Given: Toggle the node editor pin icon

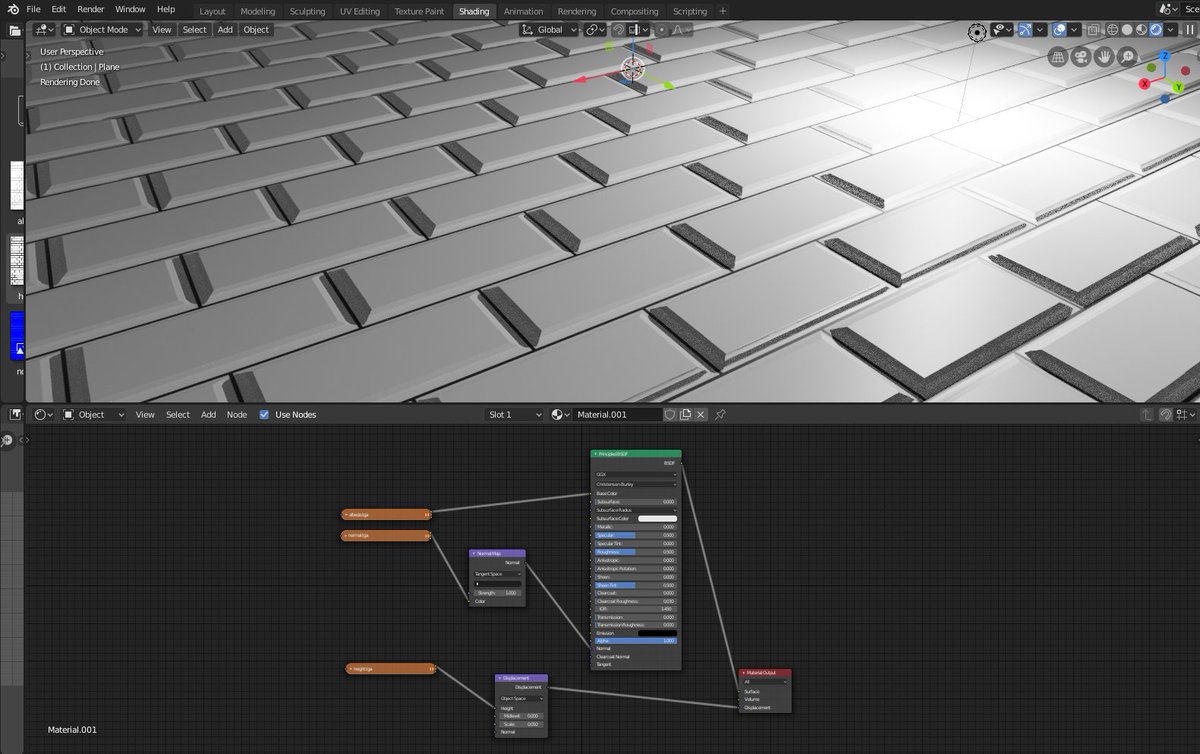Looking at the screenshot, I should [720, 414].
